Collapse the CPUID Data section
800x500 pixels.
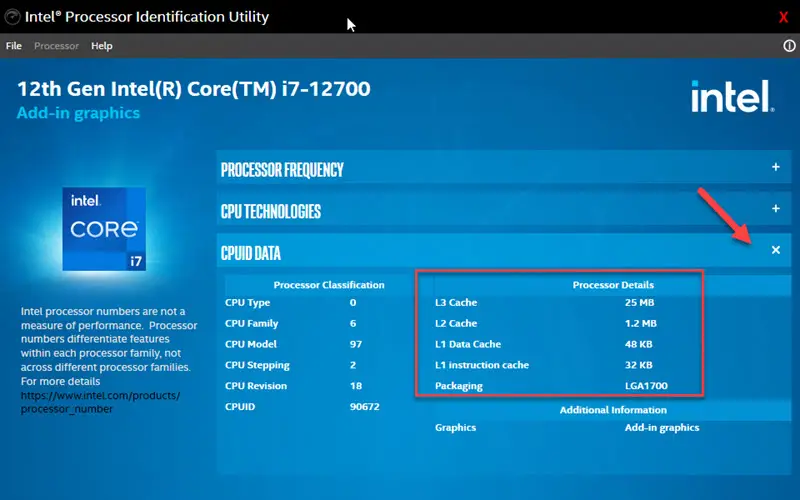coord(776,250)
